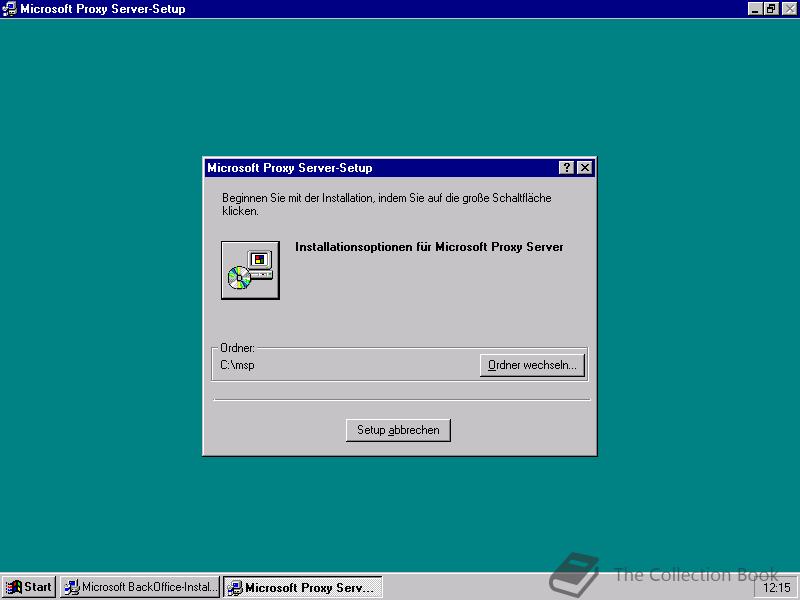Click Setup abbrechen to cancel setup
Viewport: 800px width, 600px height.
pos(398,430)
